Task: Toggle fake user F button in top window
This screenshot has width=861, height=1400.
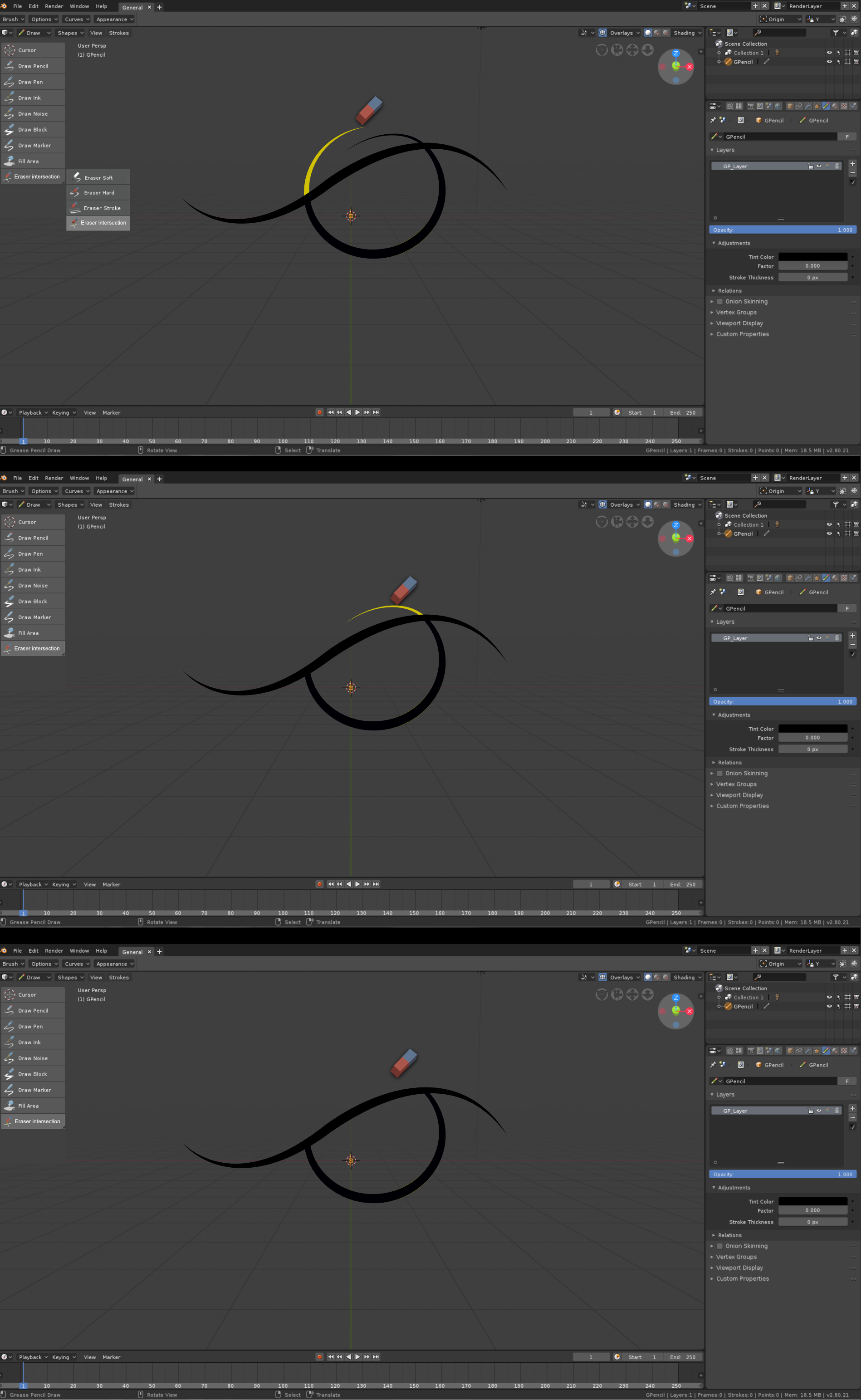Action: 847,137
